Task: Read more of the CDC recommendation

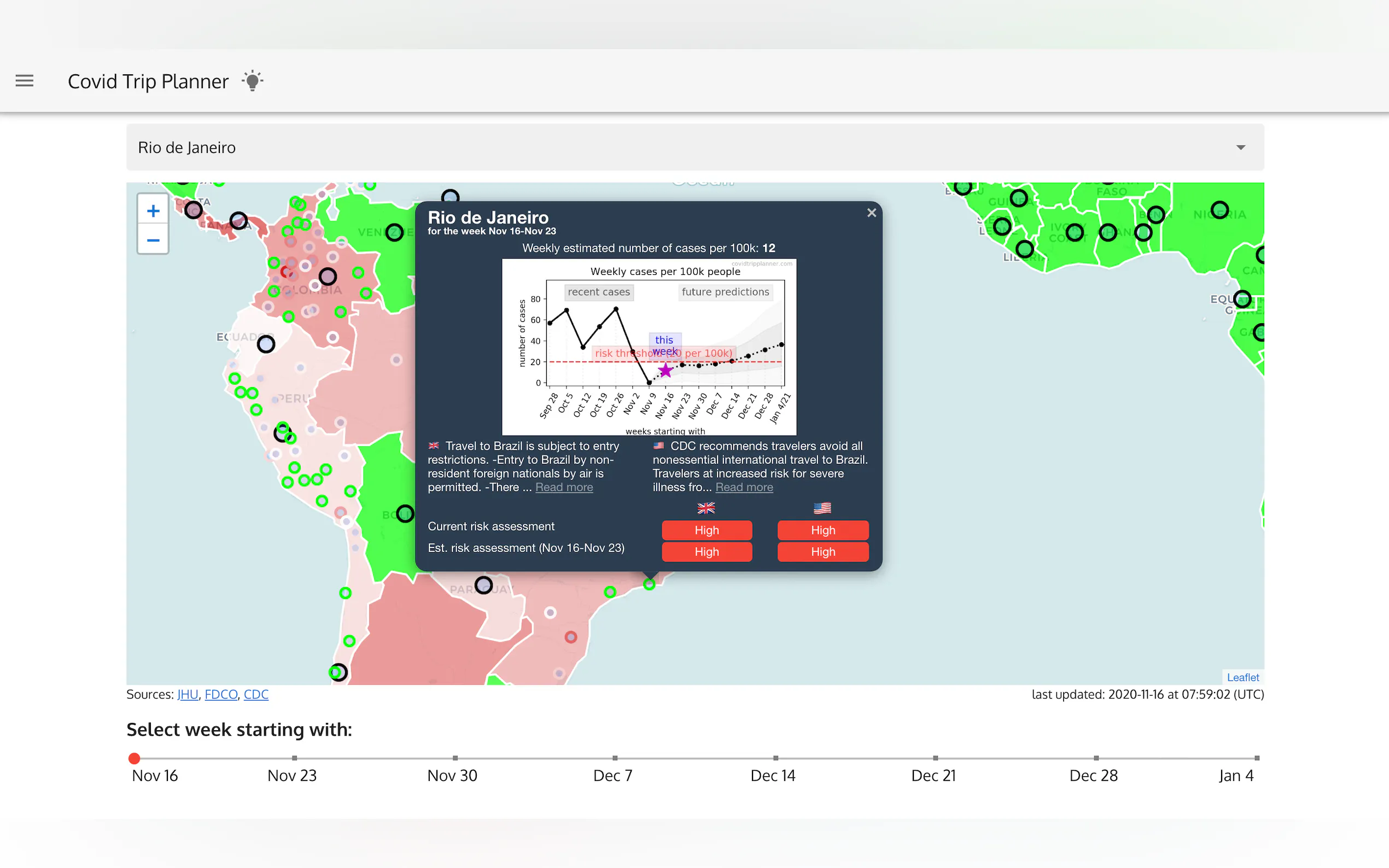Action: (744, 488)
